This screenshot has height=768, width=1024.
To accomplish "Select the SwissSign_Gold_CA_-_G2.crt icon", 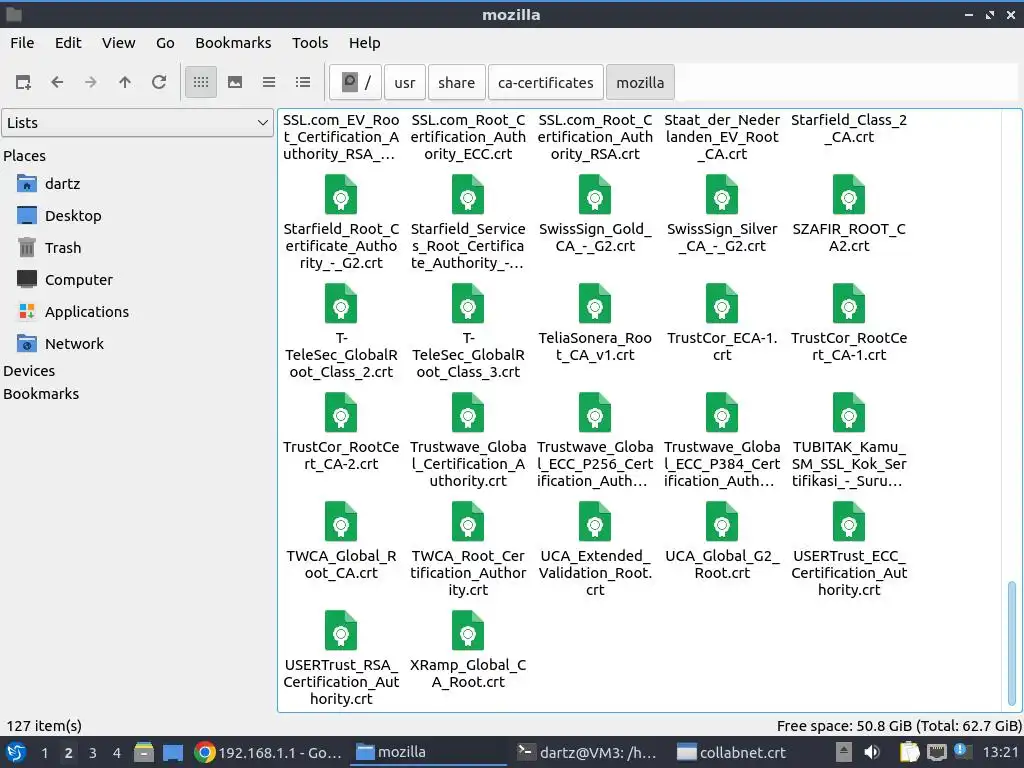I will [595, 195].
